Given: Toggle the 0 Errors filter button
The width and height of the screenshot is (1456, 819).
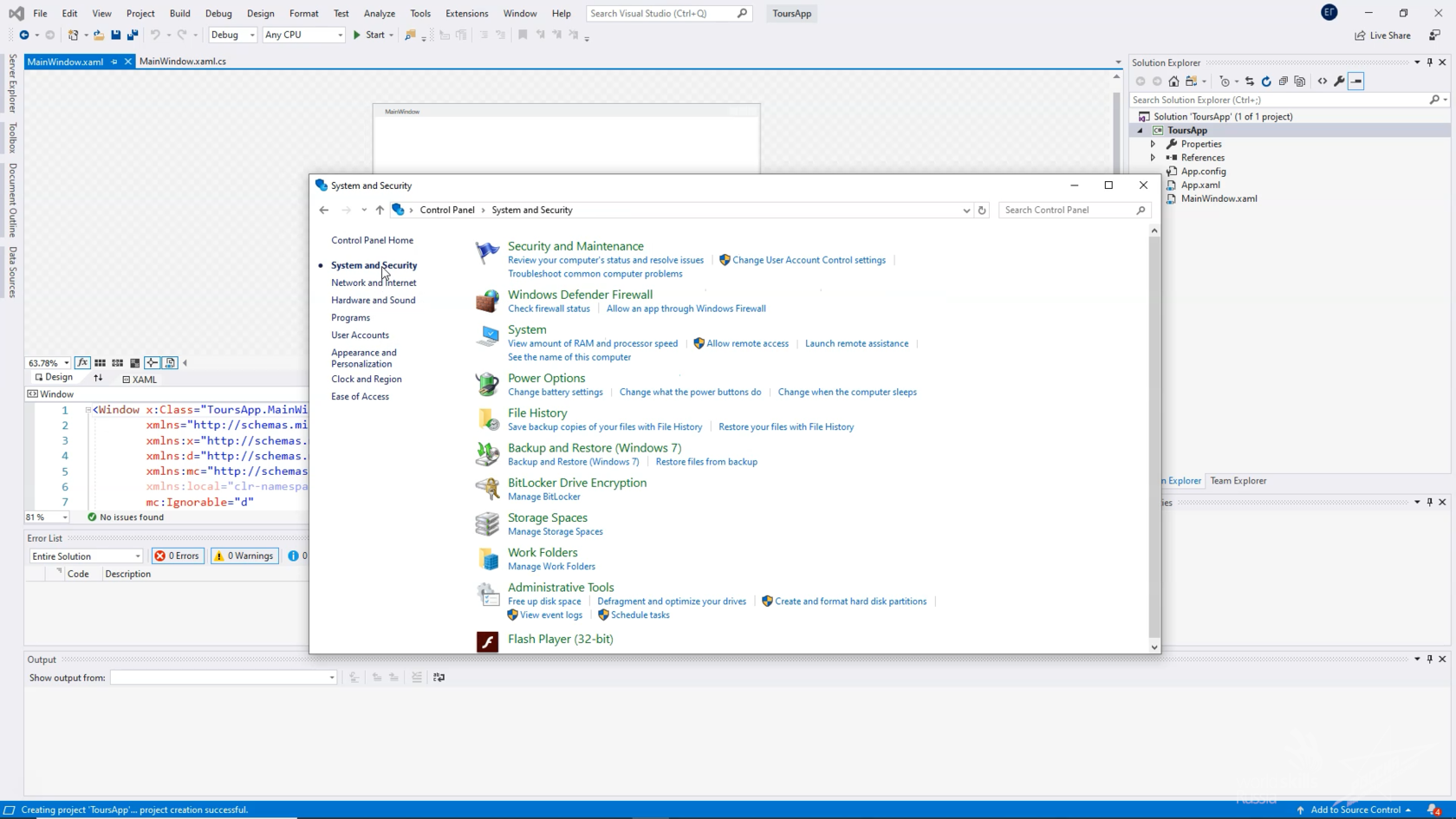Looking at the screenshot, I should (178, 556).
